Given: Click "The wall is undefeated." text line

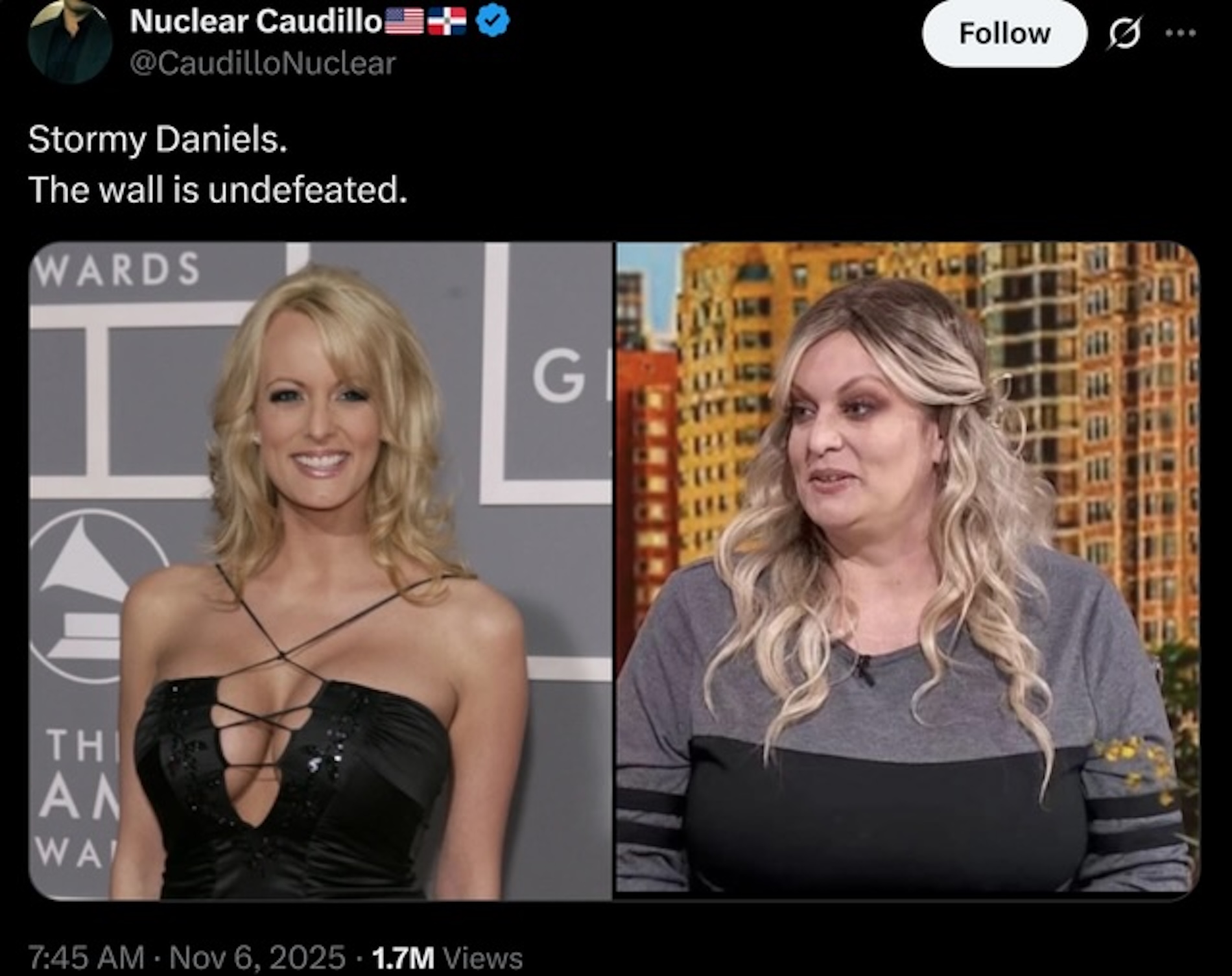Looking at the screenshot, I should point(218,190).
